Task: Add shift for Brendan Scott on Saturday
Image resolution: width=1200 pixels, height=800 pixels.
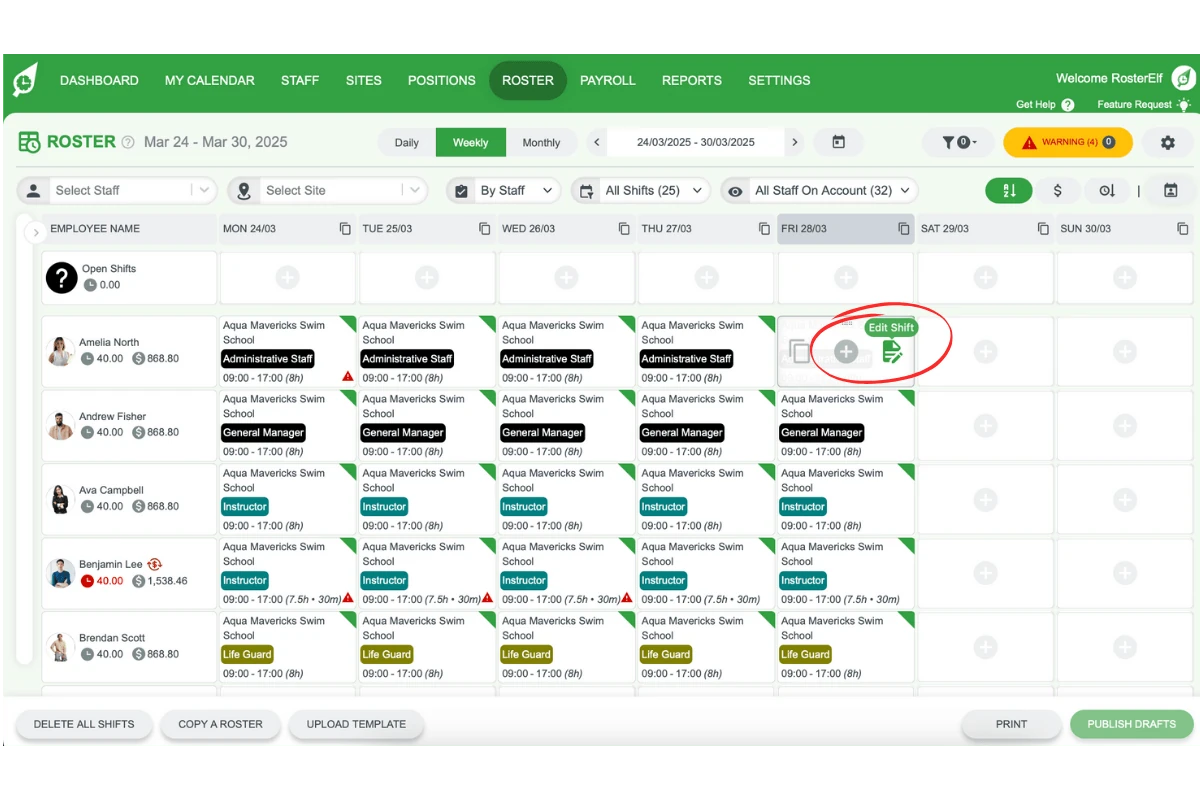Action: [985, 648]
